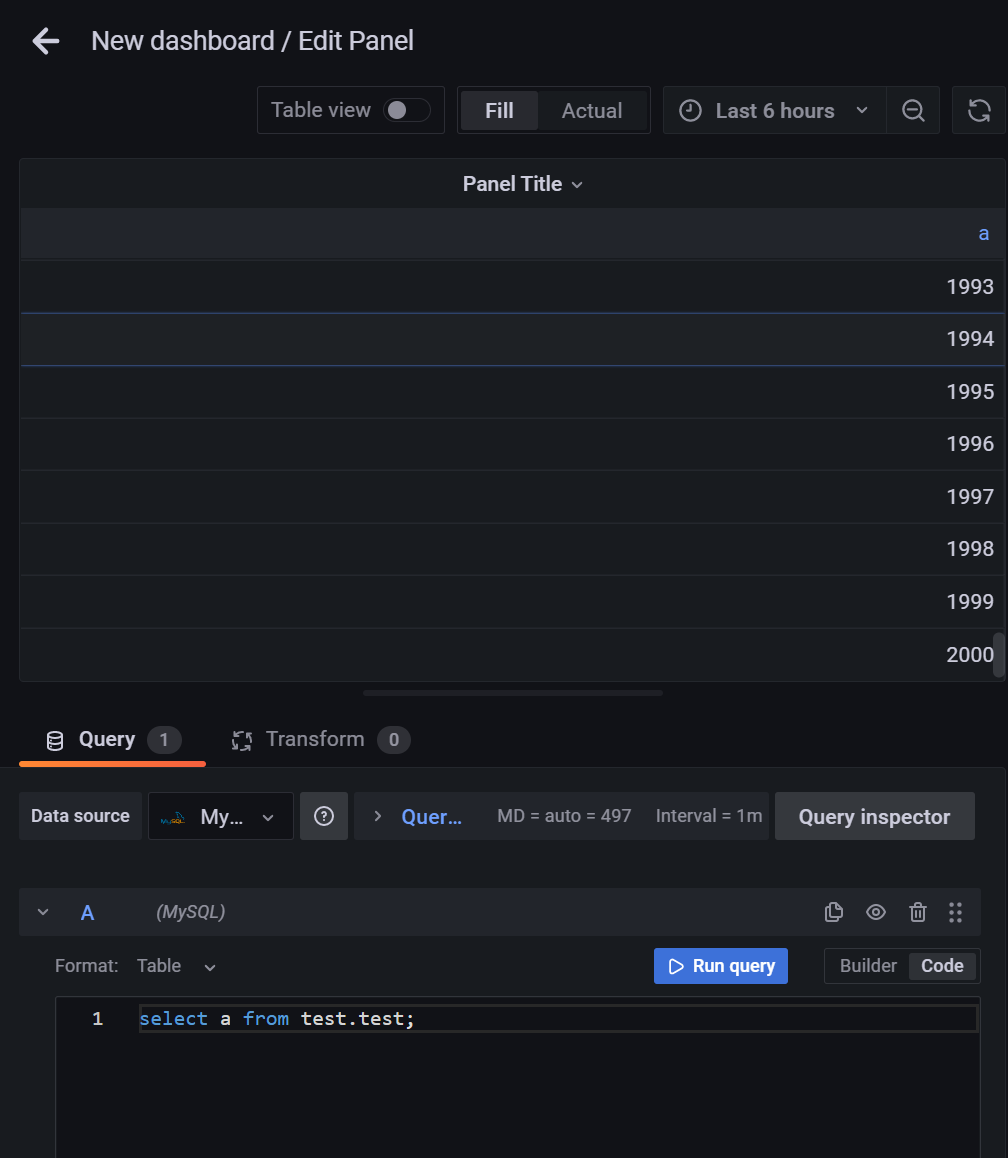
Task: Switch the query editor to Builder mode
Action: pyautogui.click(x=866, y=966)
